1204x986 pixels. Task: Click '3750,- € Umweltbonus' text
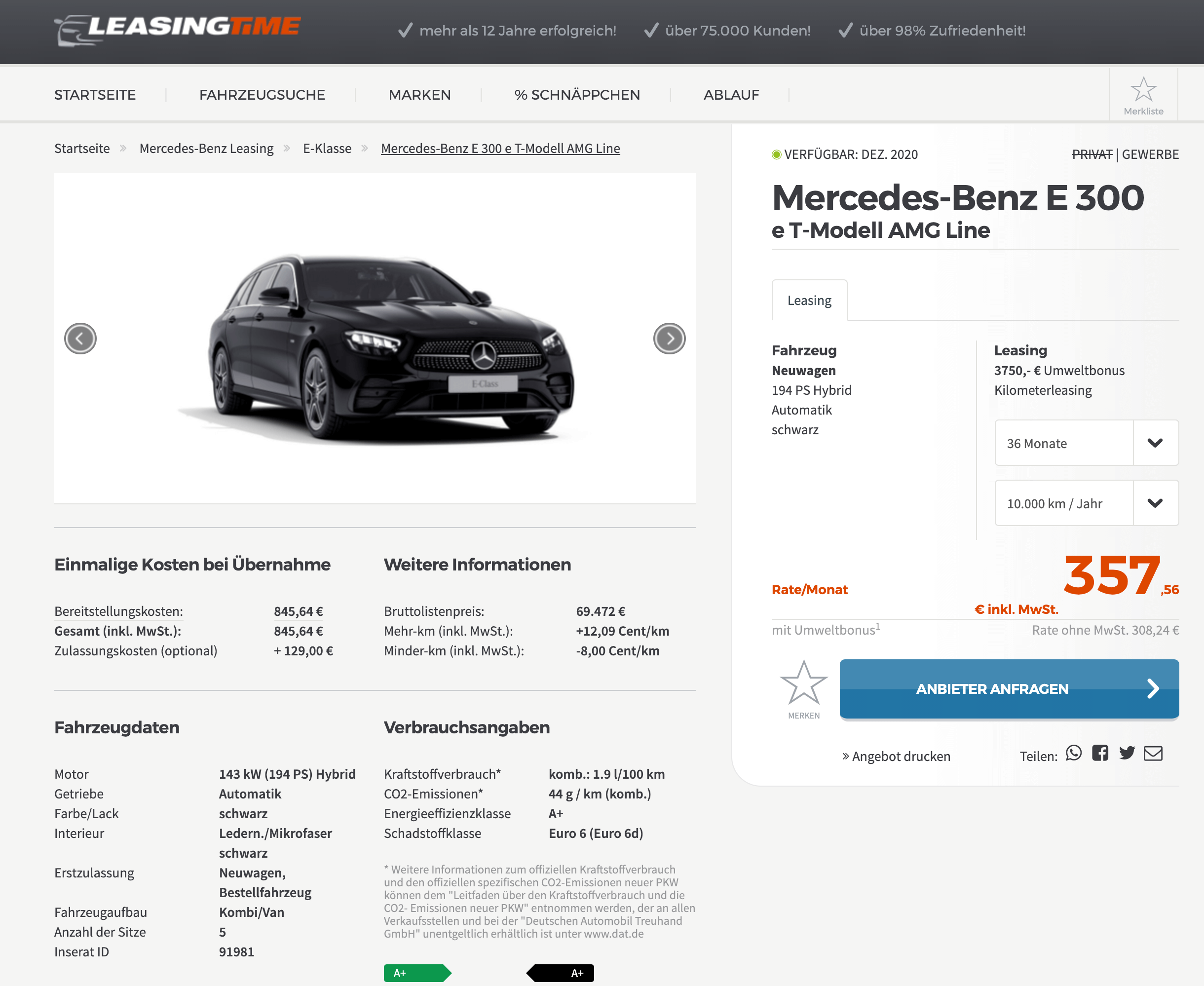pyautogui.click(x=1059, y=371)
